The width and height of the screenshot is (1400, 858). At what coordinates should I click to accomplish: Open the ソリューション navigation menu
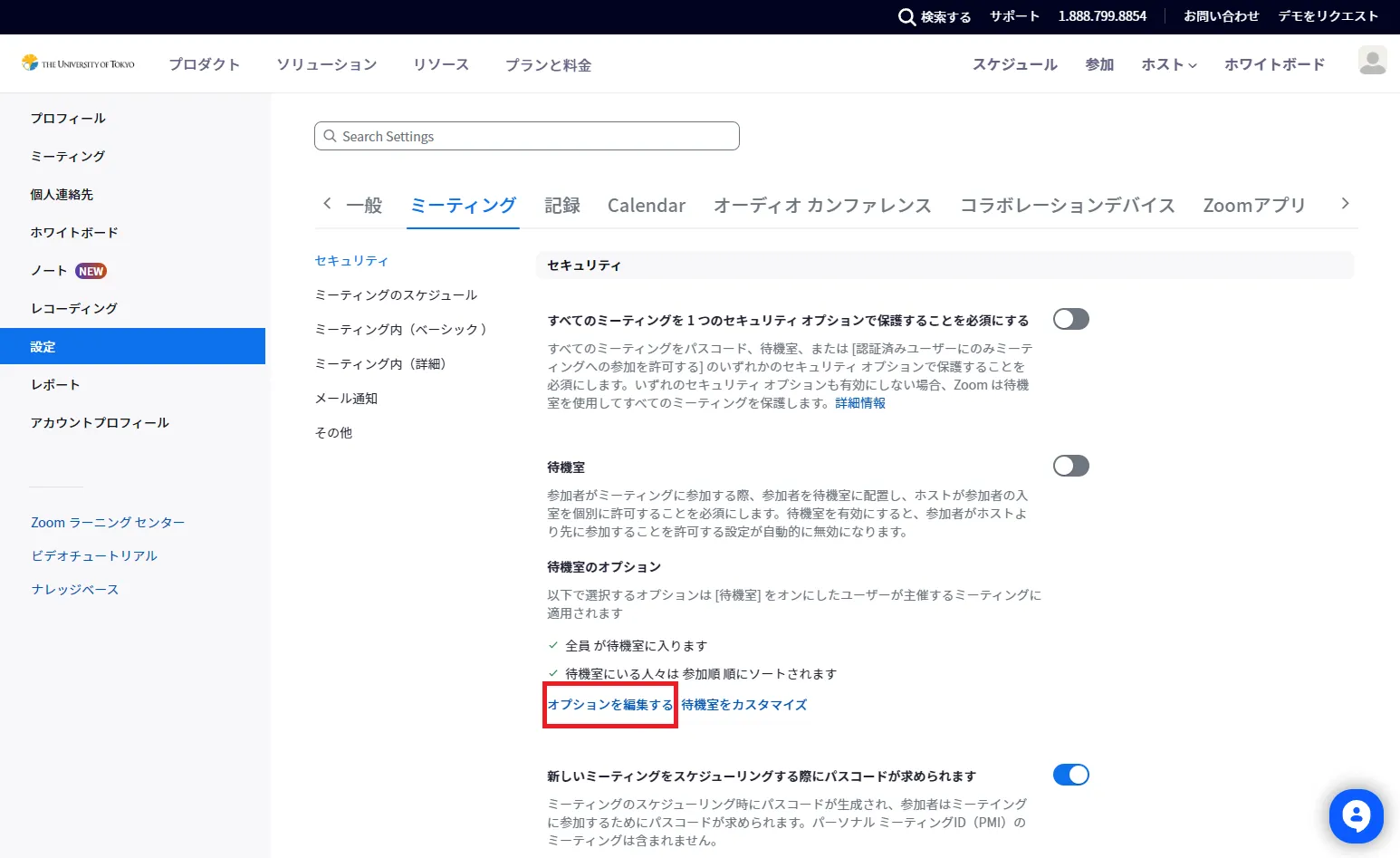[326, 64]
